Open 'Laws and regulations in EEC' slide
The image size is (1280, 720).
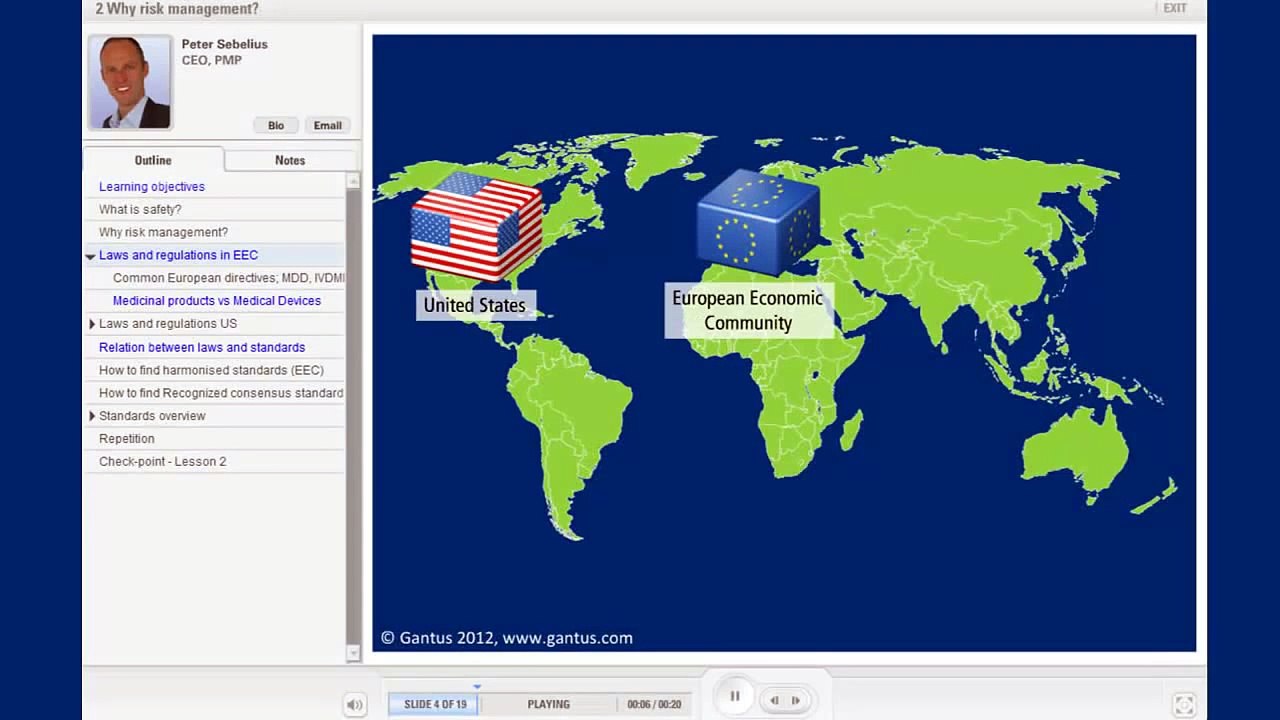[178, 255]
